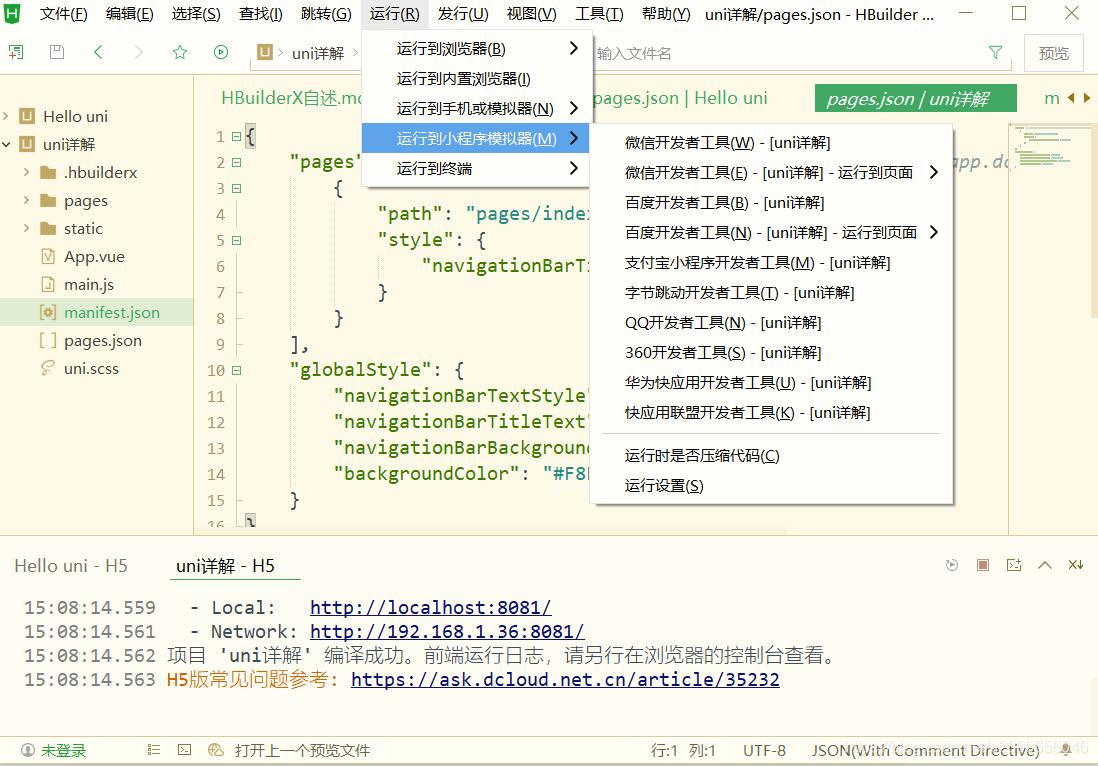This screenshot has height=766, width=1098.
Task: Expand the .hbuilderx folder
Action: pyautogui.click(x=26, y=172)
